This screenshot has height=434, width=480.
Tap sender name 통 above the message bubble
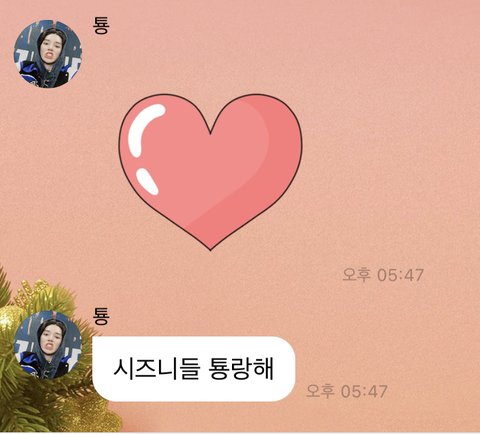tap(101, 316)
